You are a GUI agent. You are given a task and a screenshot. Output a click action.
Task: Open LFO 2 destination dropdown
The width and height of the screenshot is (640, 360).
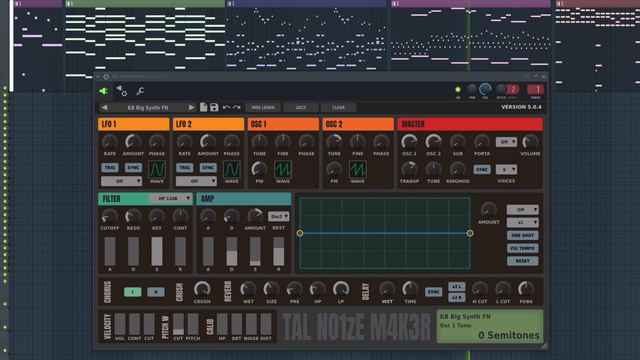196,181
